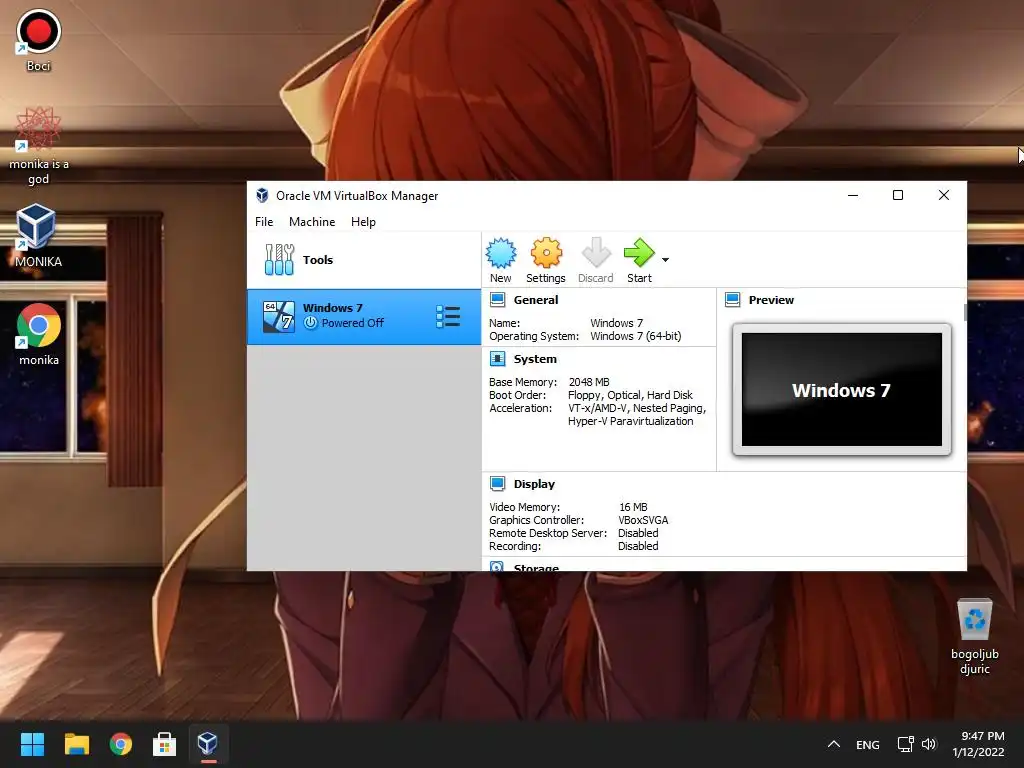The width and height of the screenshot is (1024, 768).
Task: Show hidden tray icons chevron
Action: tap(833, 744)
